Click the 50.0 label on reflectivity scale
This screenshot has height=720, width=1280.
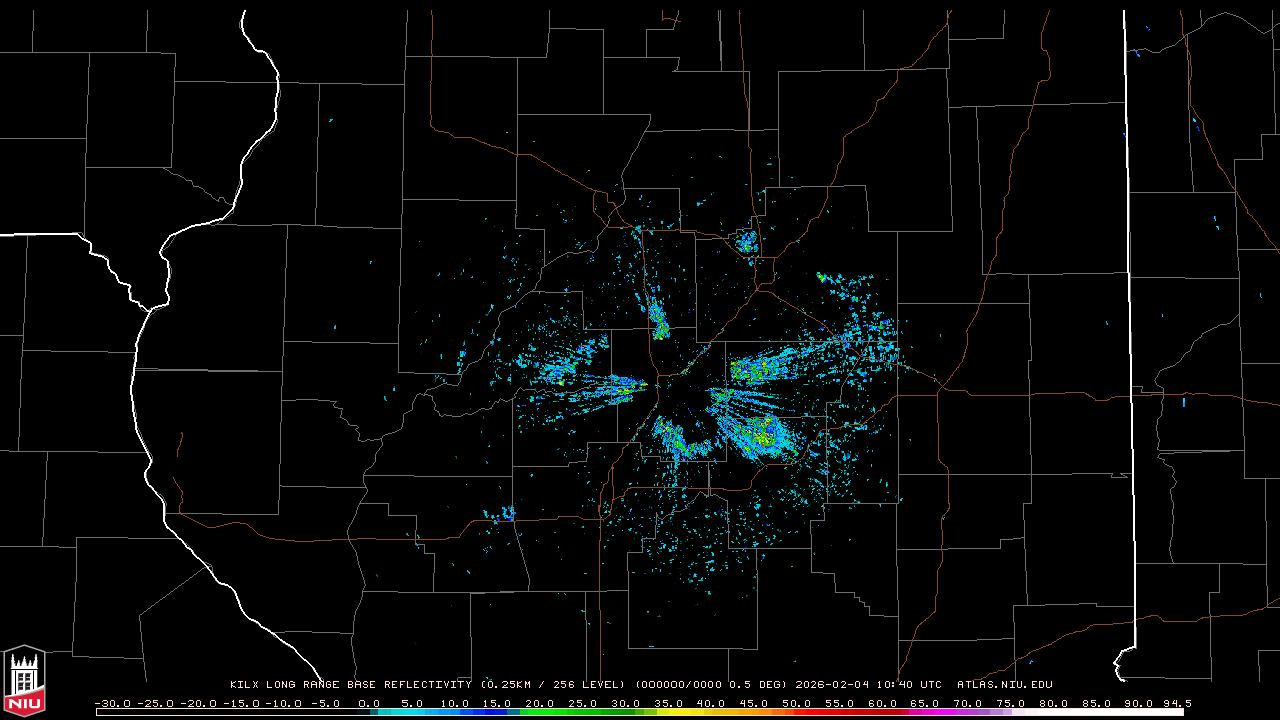pyautogui.click(x=796, y=703)
